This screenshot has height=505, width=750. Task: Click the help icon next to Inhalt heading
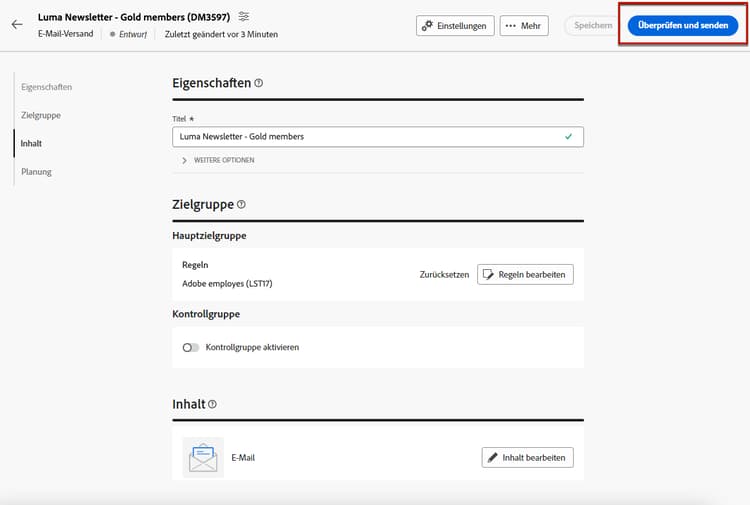click(x=212, y=404)
